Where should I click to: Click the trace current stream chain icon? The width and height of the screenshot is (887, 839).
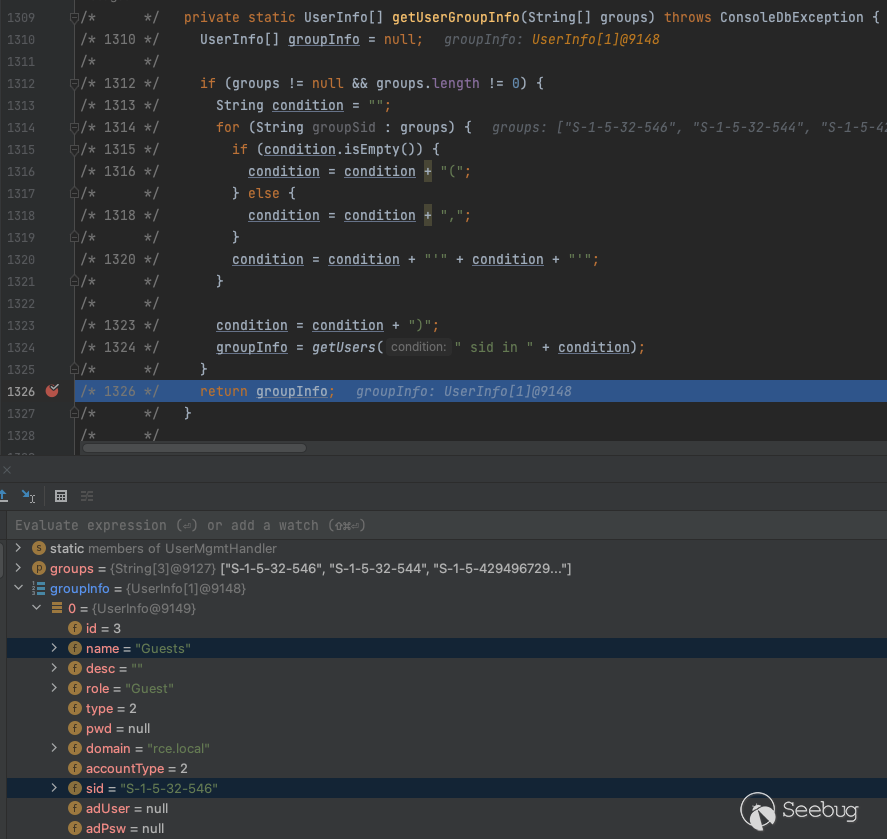click(87, 496)
